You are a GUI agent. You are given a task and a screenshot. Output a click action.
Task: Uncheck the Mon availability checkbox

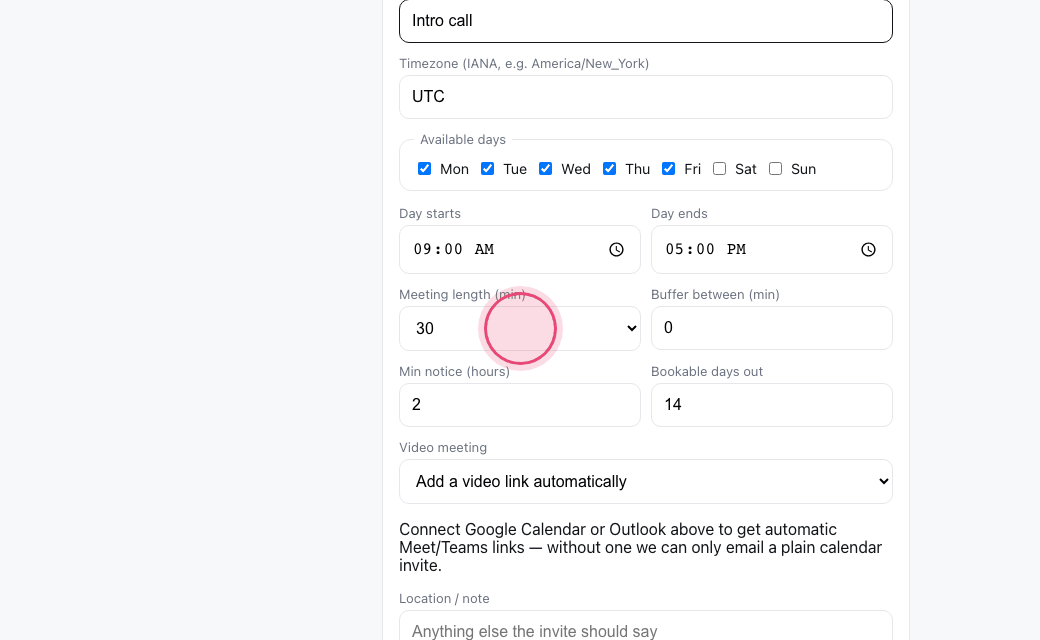click(x=424, y=168)
